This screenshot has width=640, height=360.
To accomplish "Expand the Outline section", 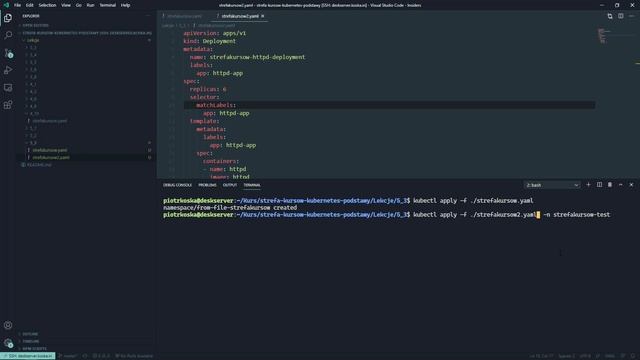I will (x=30, y=334).
